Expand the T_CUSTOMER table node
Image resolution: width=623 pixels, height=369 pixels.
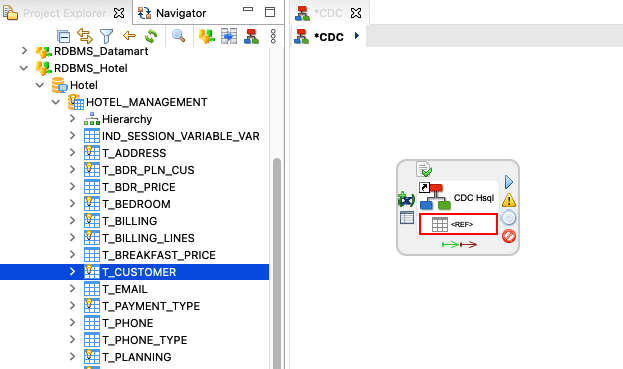[x=72, y=272]
